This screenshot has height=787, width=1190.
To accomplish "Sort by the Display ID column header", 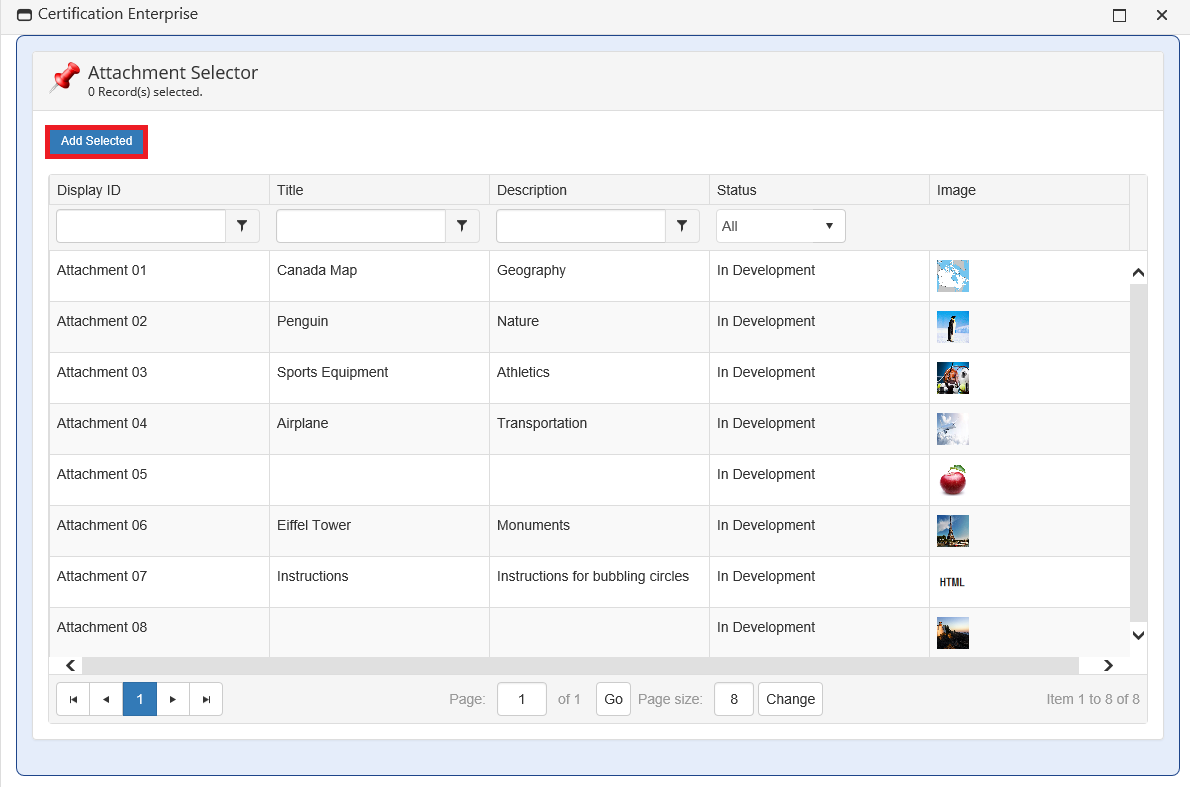I will pos(89,190).
